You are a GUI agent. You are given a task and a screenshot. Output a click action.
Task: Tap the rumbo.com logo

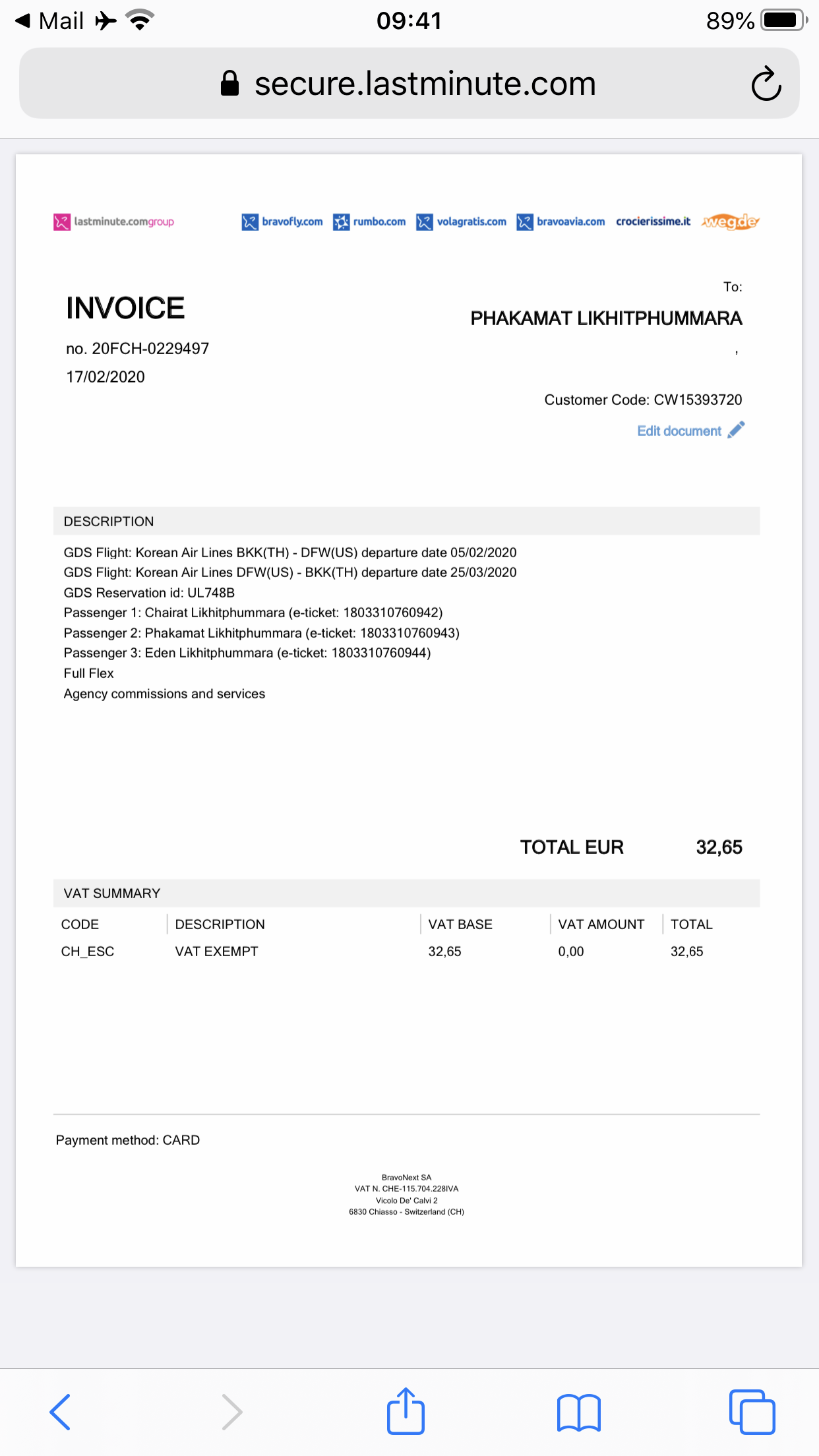click(369, 222)
